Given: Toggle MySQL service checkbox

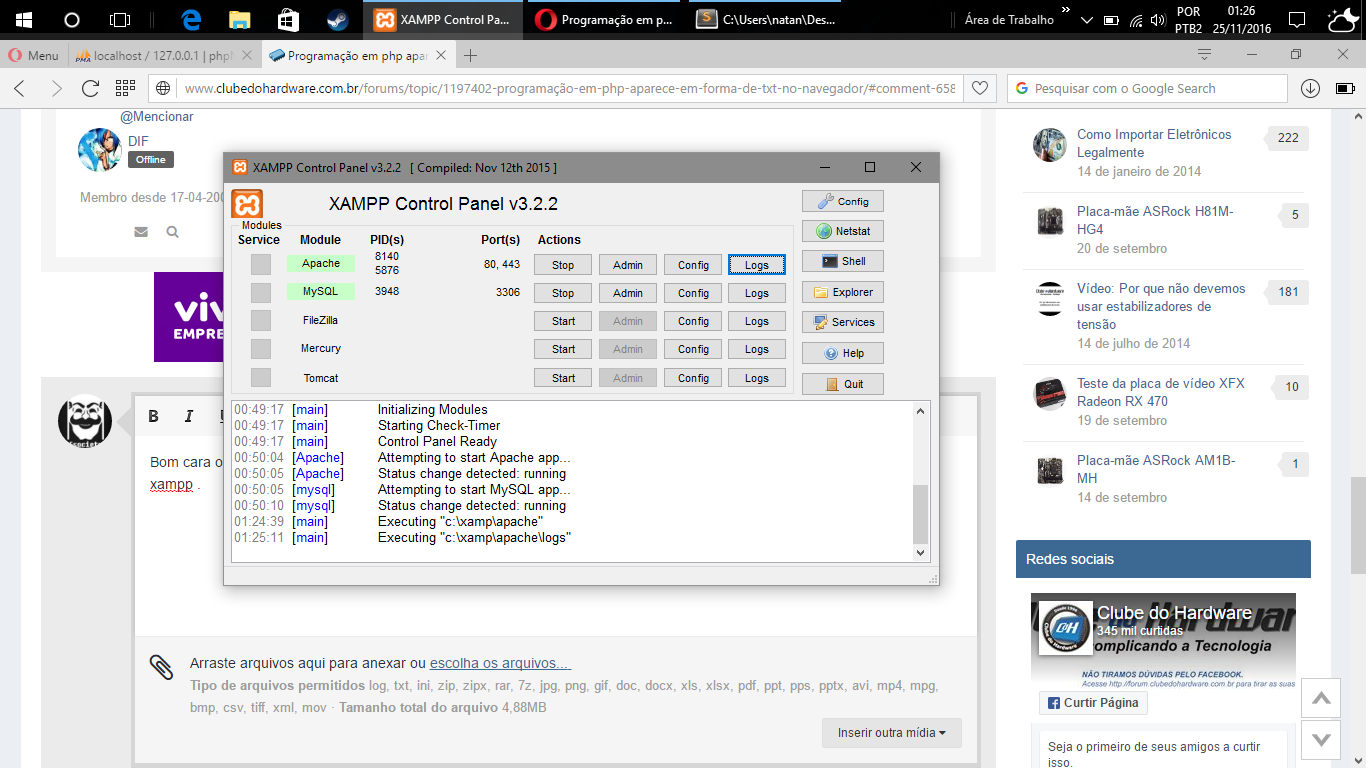Looking at the screenshot, I should click(260, 292).
